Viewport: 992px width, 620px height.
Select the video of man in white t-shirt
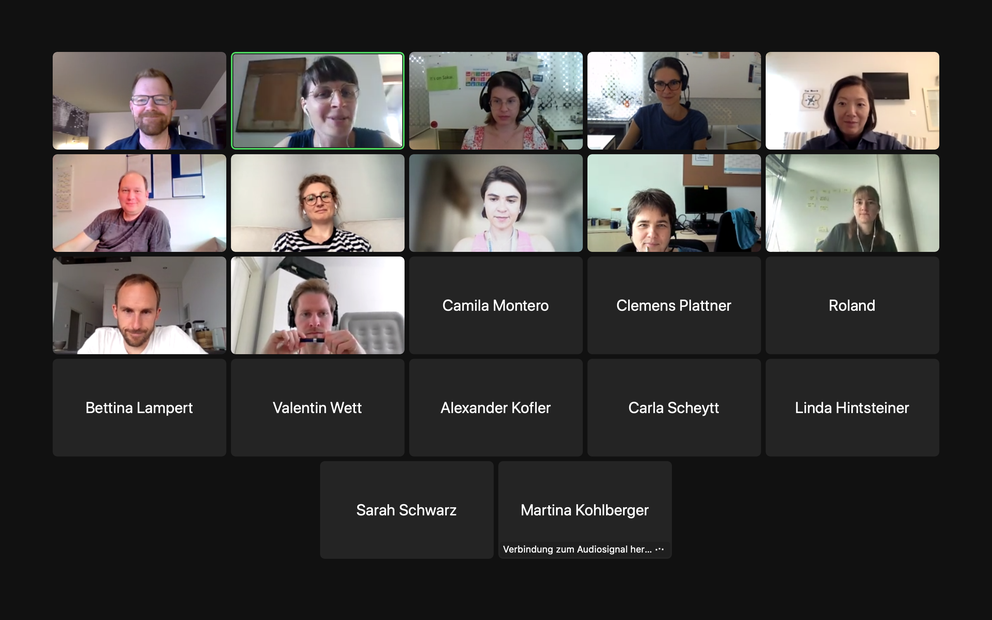(139, 305)
